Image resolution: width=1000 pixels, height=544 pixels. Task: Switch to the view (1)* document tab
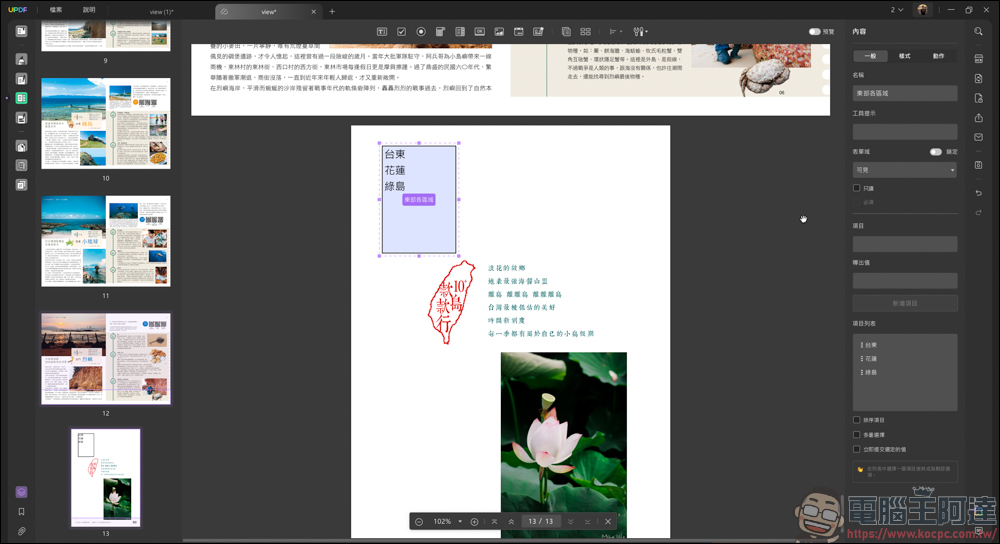tap(161, 11)
